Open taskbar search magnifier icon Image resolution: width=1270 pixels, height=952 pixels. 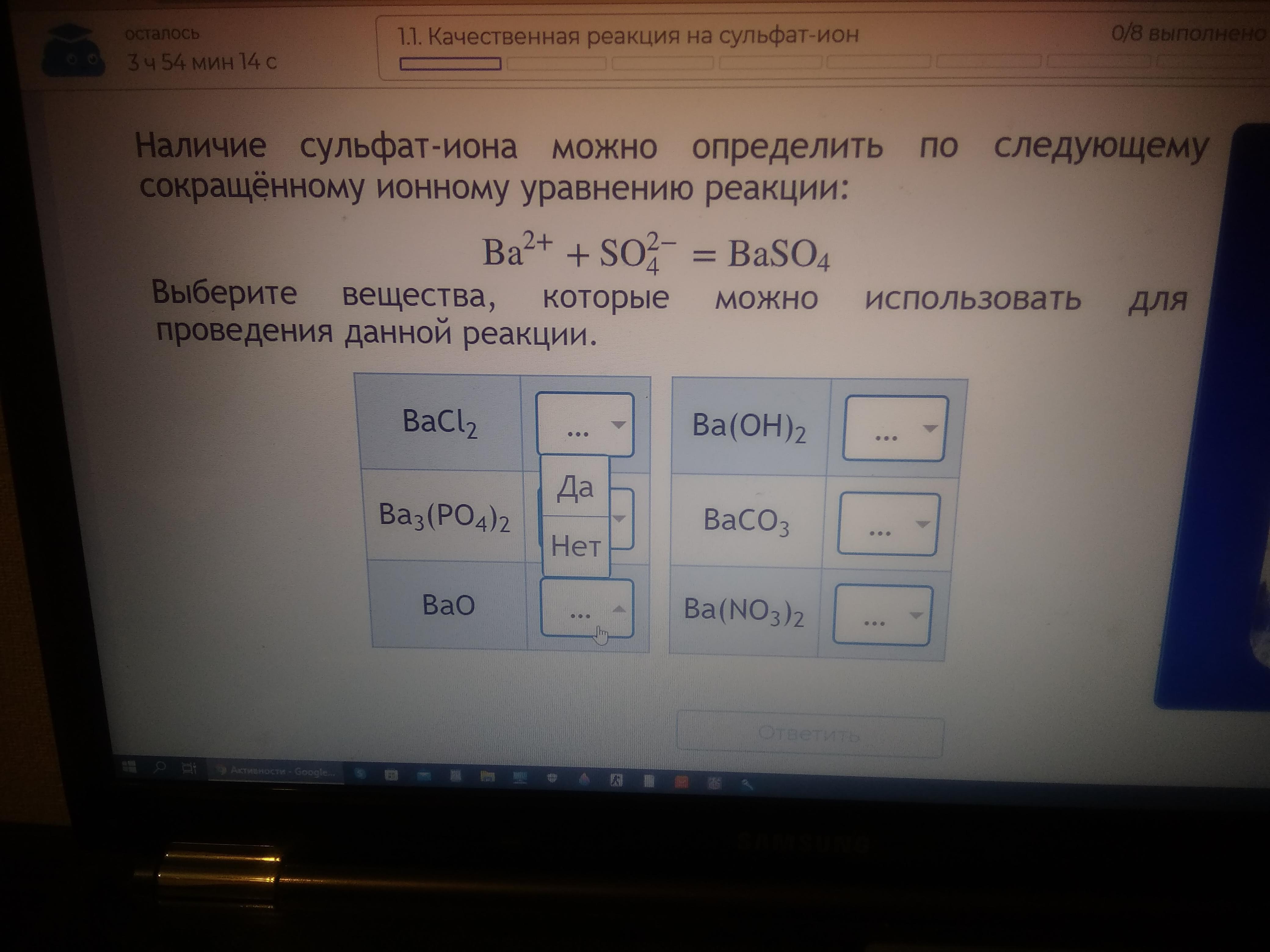coord(160,767)
